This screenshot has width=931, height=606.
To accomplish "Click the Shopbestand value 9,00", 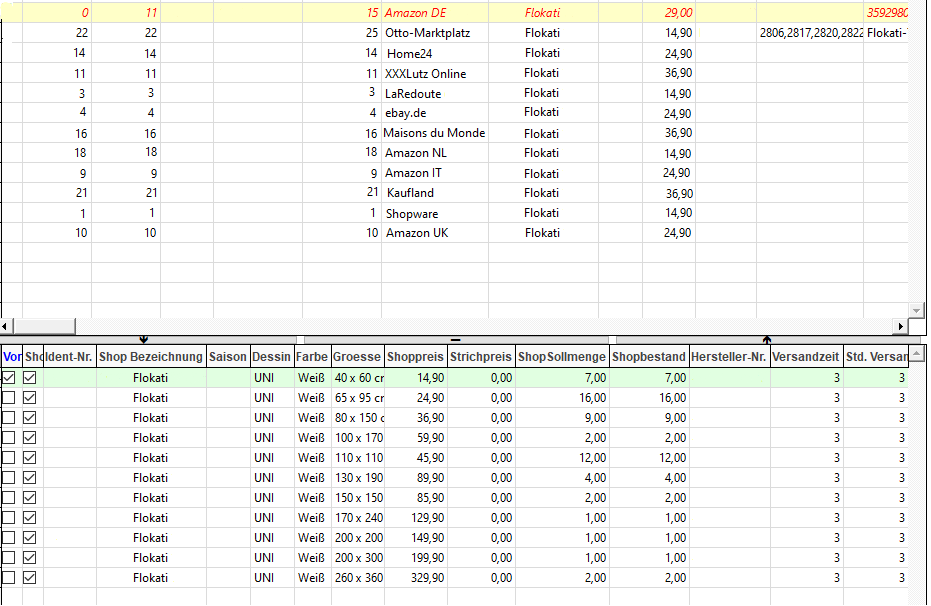I will 675,418.
